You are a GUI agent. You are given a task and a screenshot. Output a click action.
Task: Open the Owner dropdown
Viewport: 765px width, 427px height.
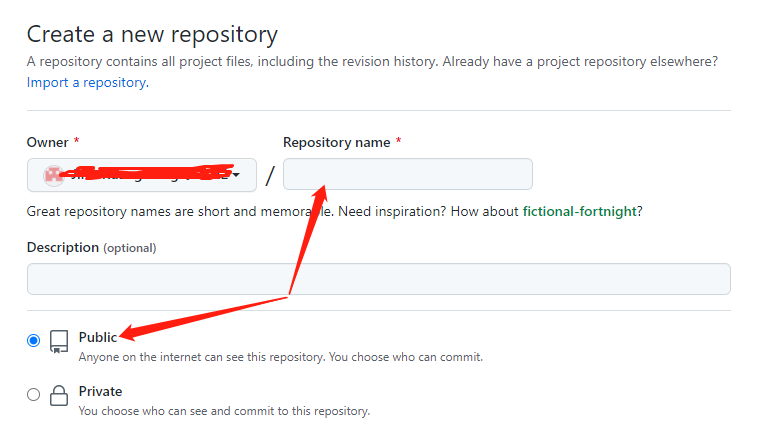click(141, 174)
